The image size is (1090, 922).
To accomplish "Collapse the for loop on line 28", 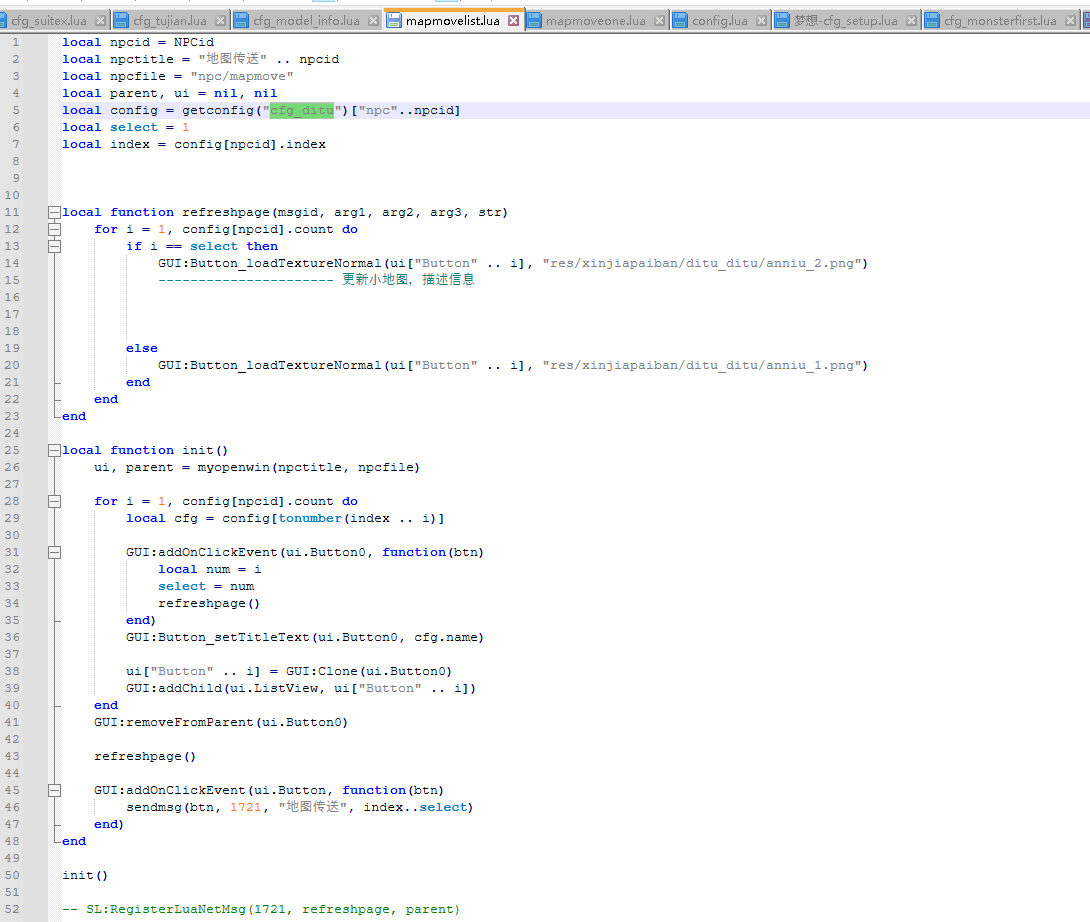I will [x=54, y=501].
